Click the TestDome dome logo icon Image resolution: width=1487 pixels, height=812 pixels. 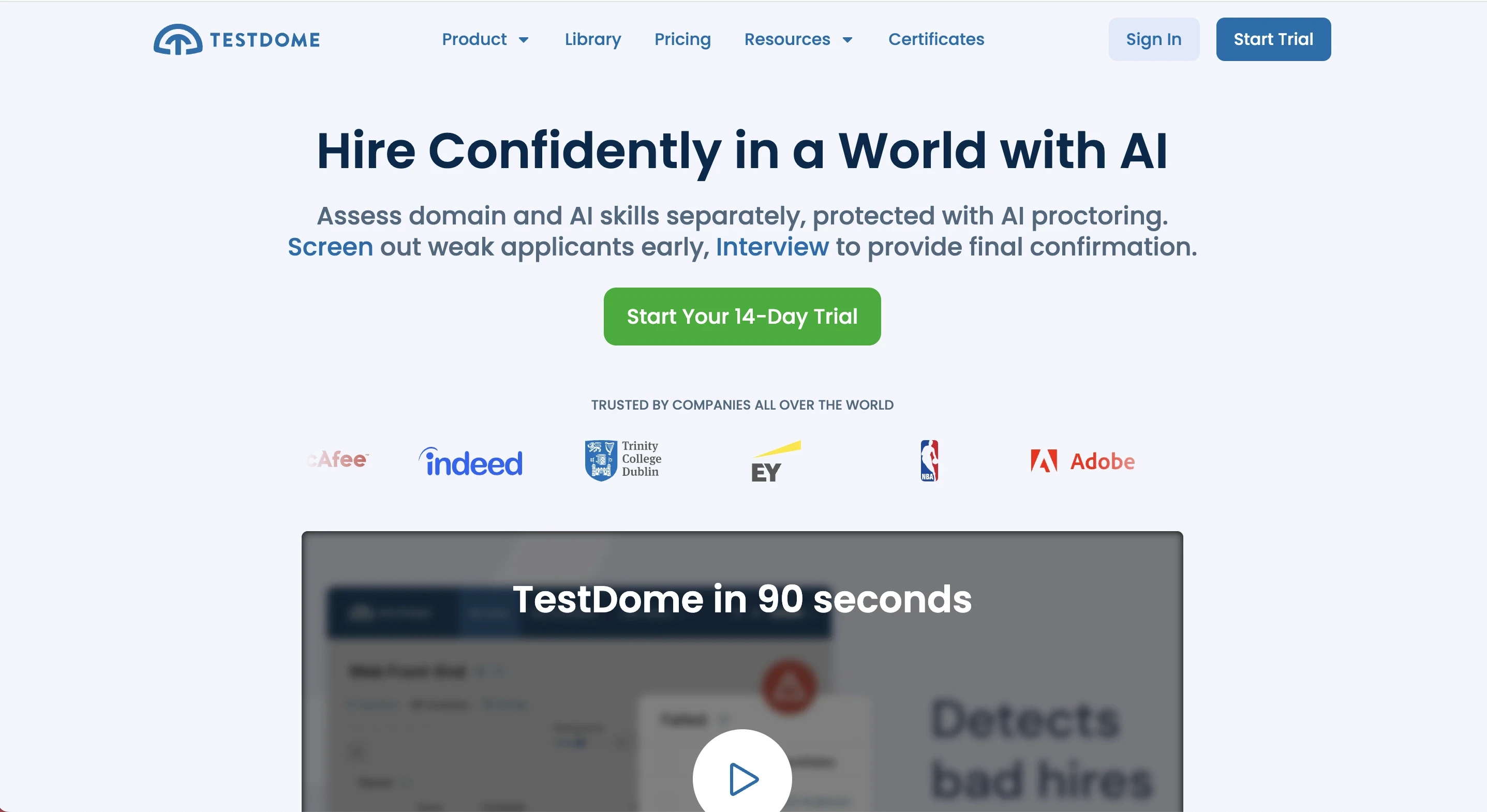pos(178,39)
